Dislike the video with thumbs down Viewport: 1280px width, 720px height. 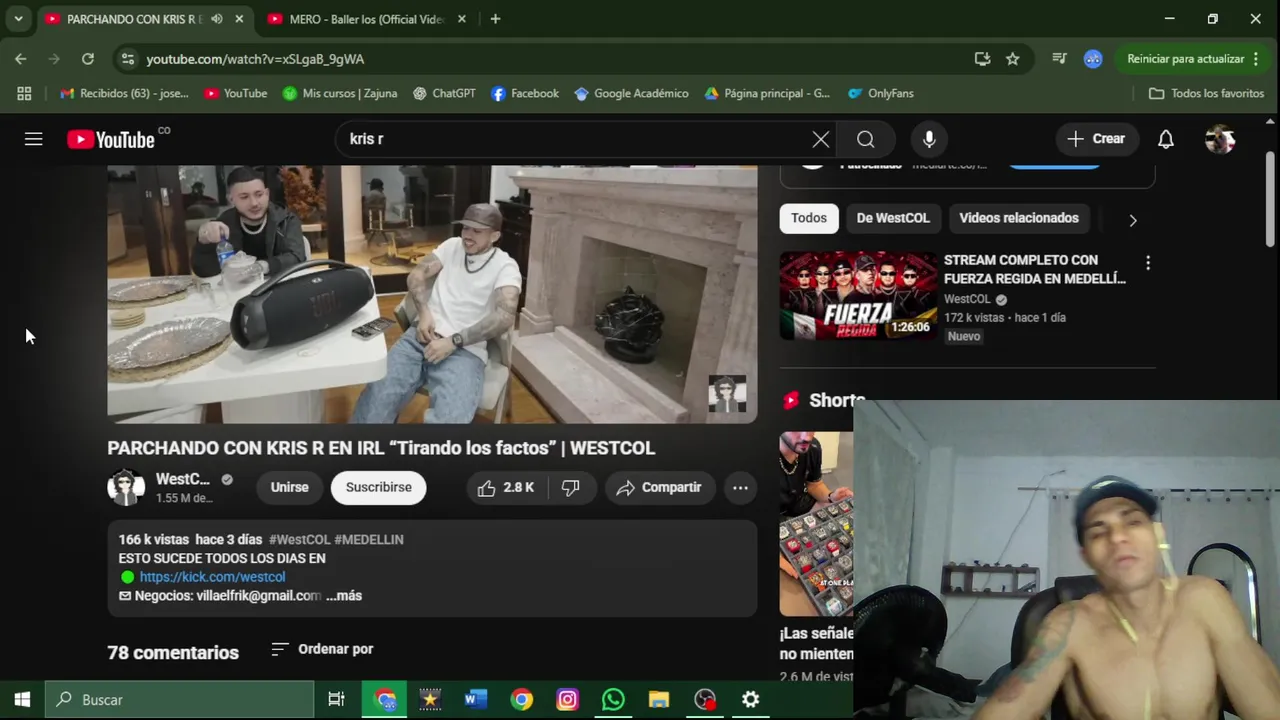(571, 487)
